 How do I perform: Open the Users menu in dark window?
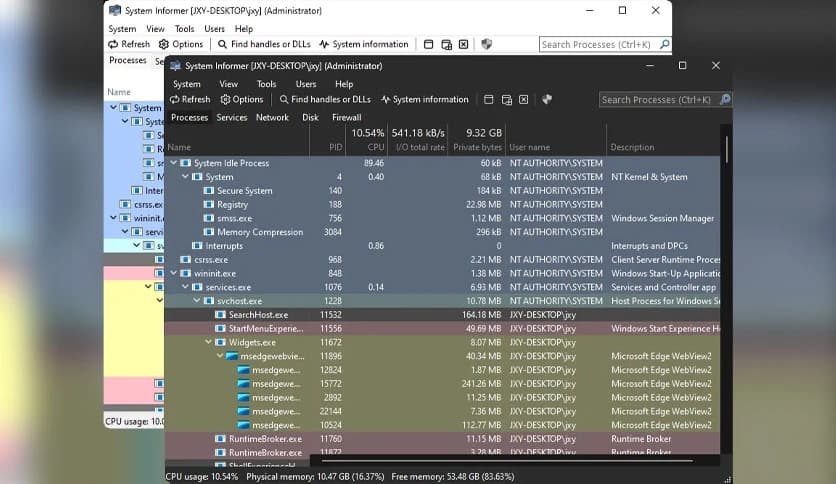[x=306, y=84]
